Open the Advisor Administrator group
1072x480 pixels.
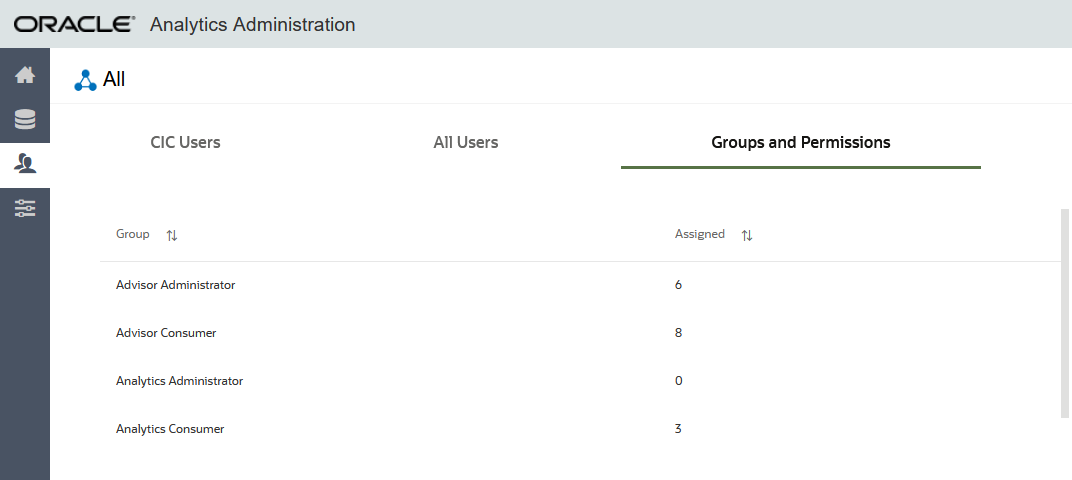point(176,285)
